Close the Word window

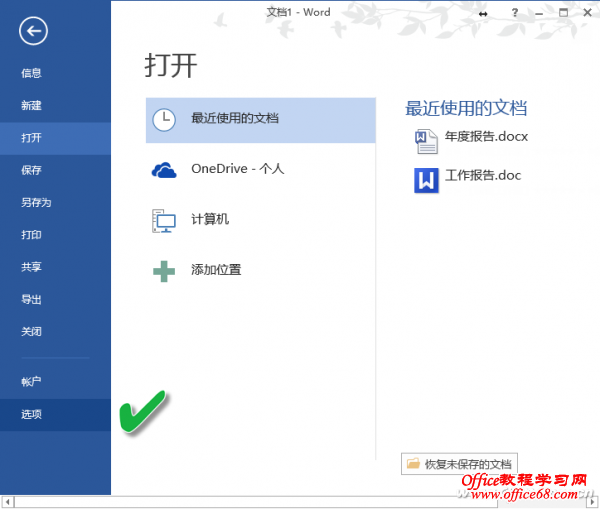pyautogui.click(x=587, y=13)
